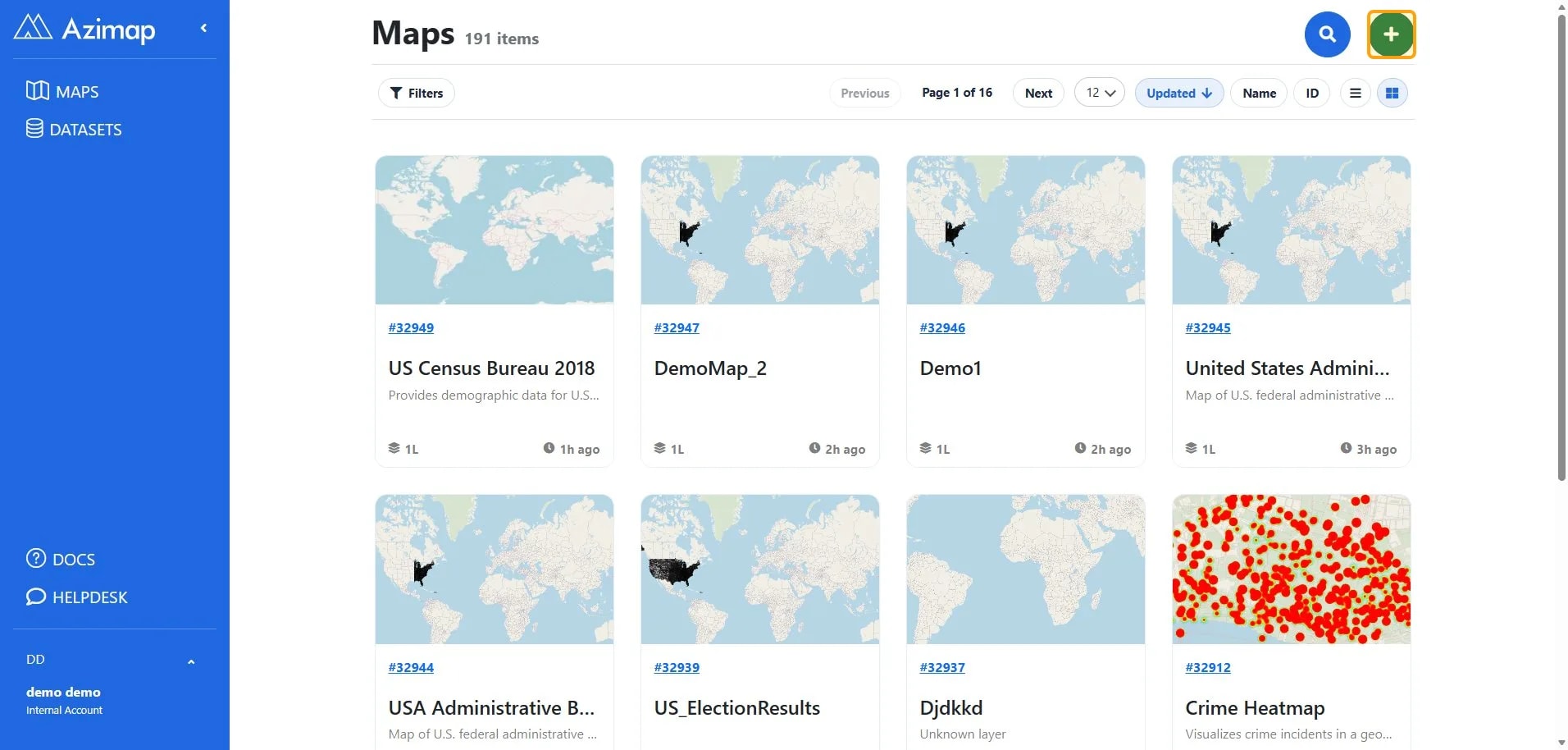Open the Filters button
The height and width of the screenshot is (750, 1568).
[417, 94]
